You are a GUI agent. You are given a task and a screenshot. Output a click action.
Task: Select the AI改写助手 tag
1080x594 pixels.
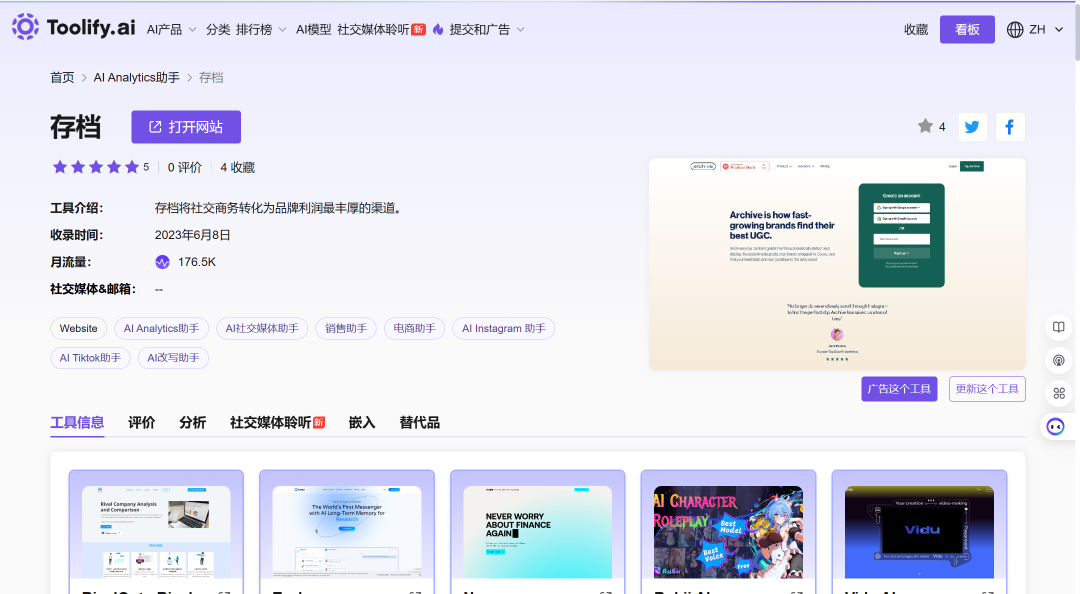[x=173, y=358]
